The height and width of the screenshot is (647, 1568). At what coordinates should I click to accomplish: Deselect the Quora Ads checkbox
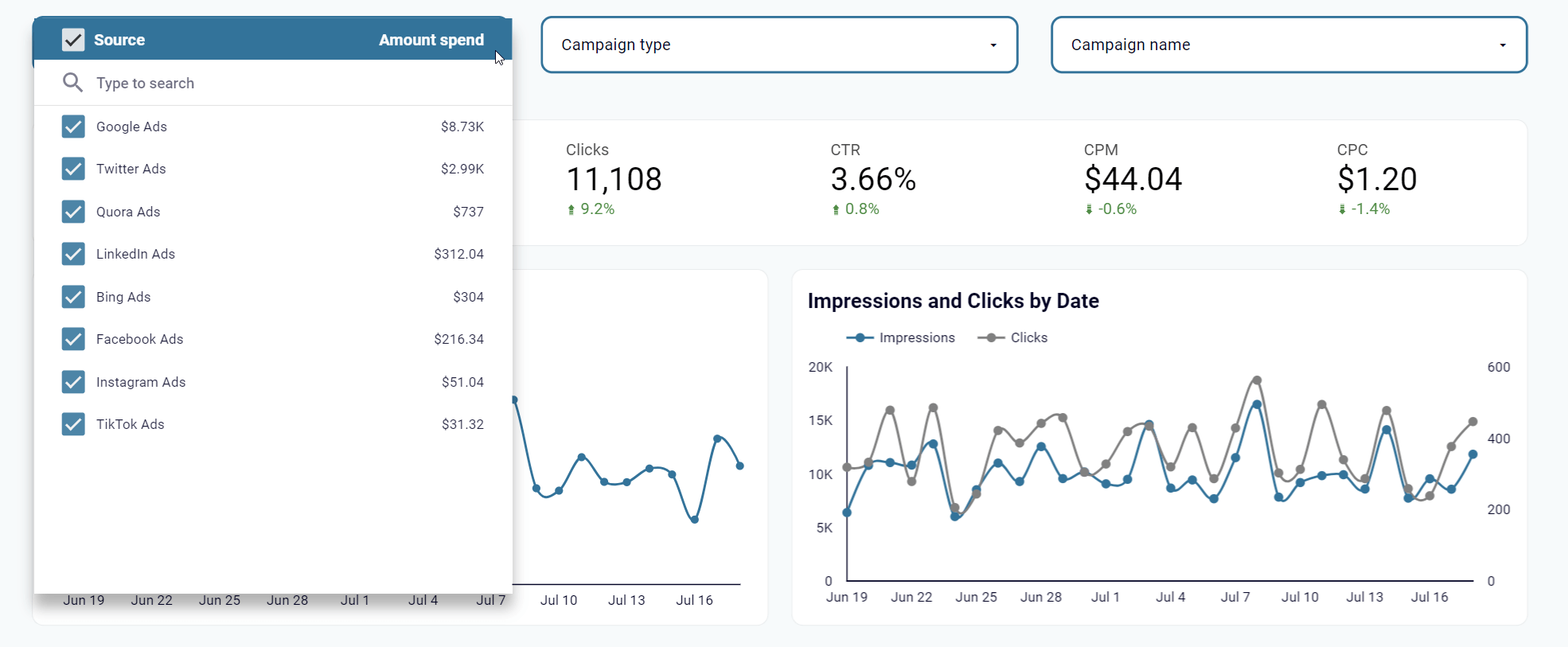(73, 212)
